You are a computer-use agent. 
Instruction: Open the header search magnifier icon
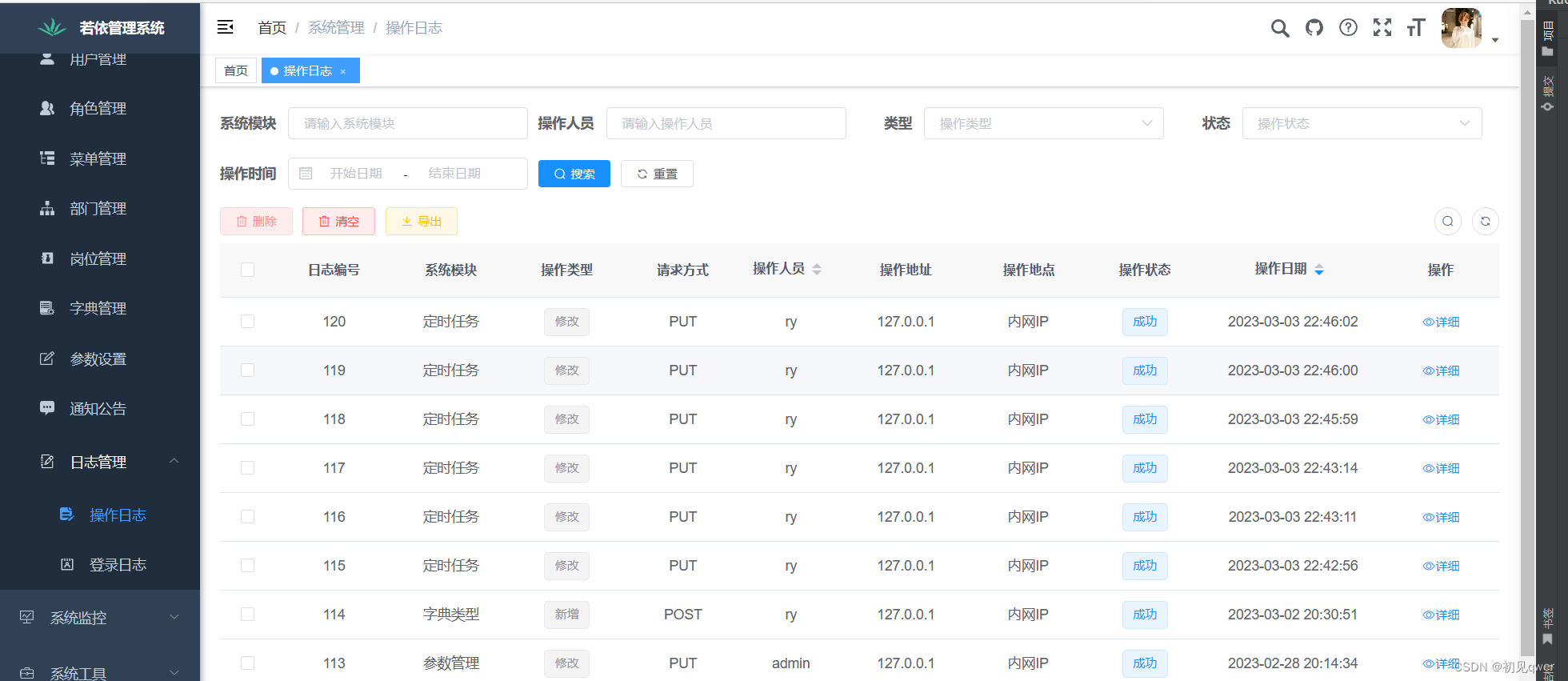1280,28
